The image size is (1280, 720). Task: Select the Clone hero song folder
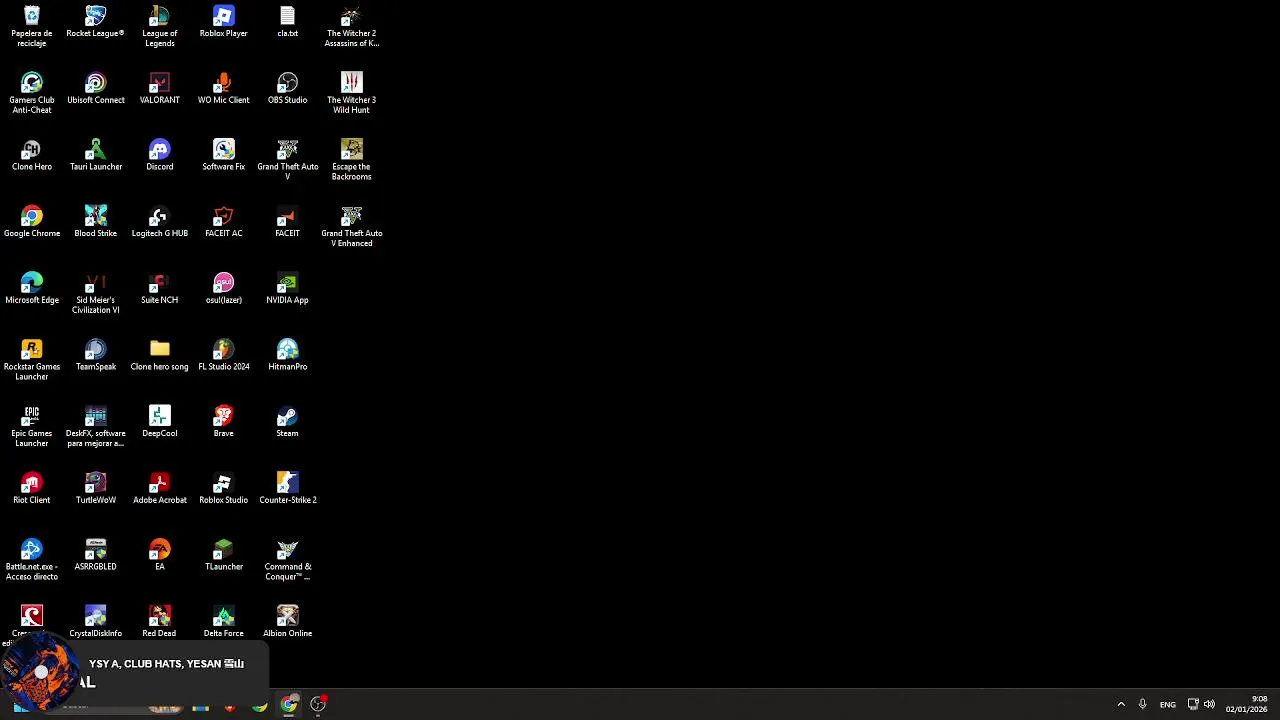160,355
